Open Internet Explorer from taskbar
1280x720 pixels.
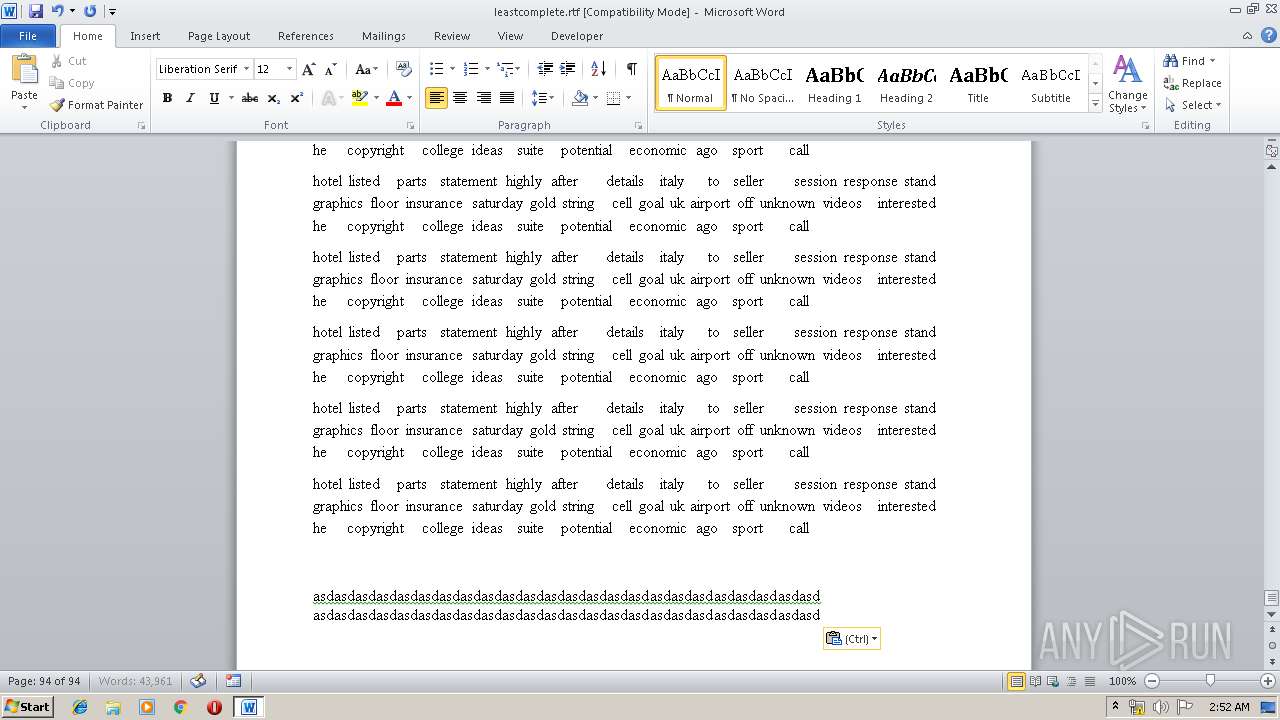80,707
